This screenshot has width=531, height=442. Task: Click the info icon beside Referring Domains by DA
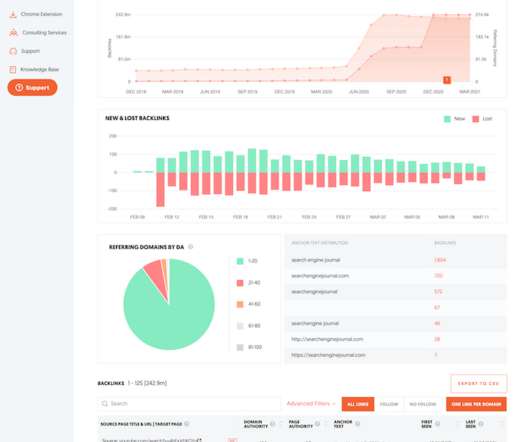tap(191, 247)
